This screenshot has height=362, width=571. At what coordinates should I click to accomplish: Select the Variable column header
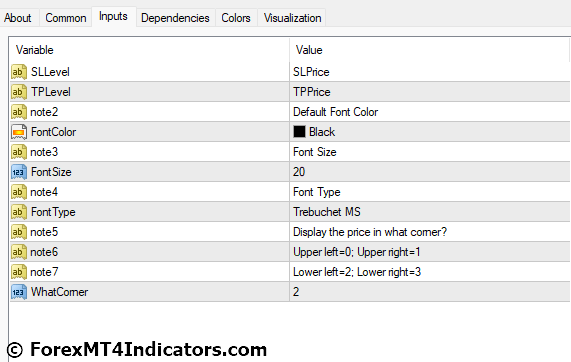[x=149, y=50]
